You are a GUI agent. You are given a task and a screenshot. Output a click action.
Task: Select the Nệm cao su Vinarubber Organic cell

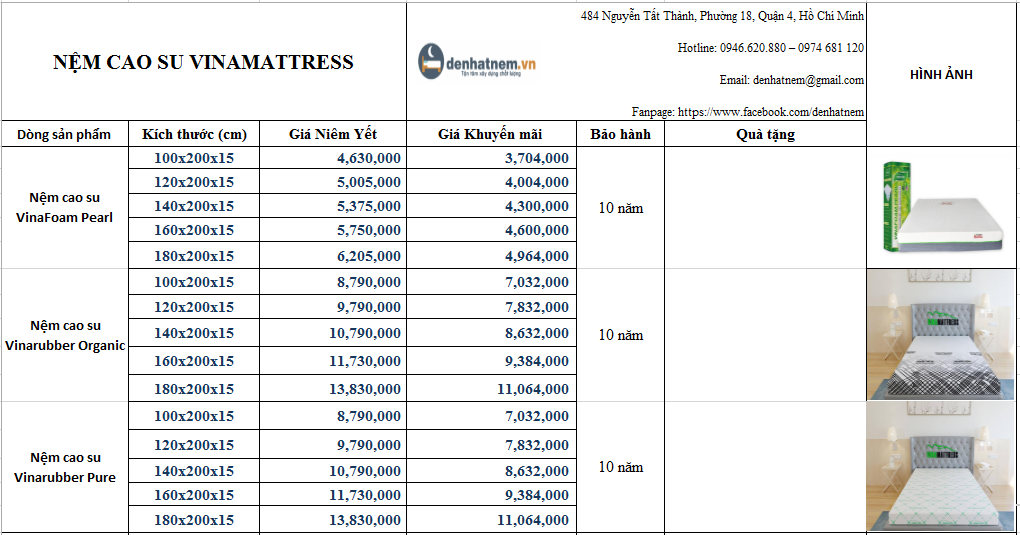tap(64, 335)
